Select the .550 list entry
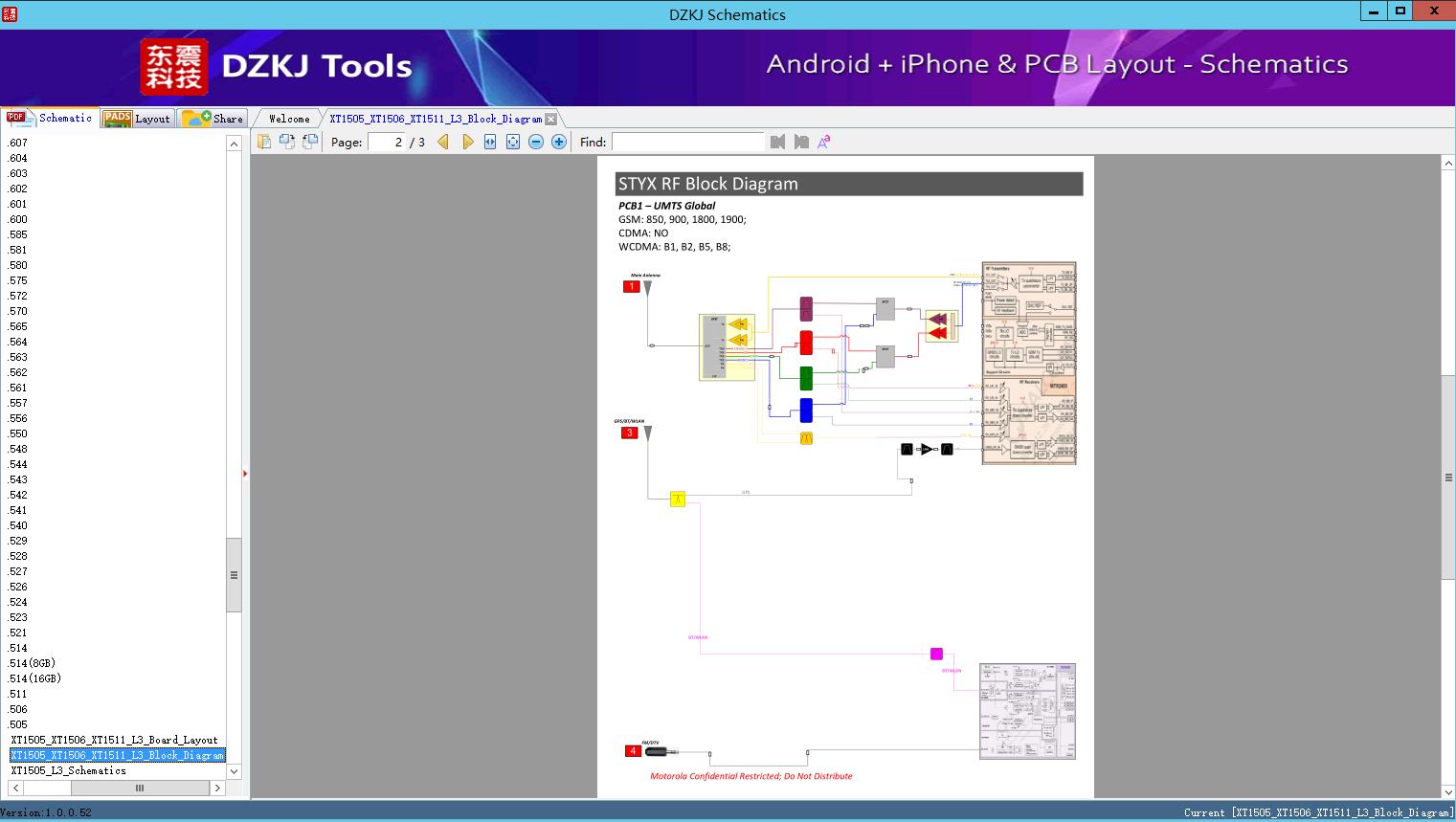 (x=18, y=433)
